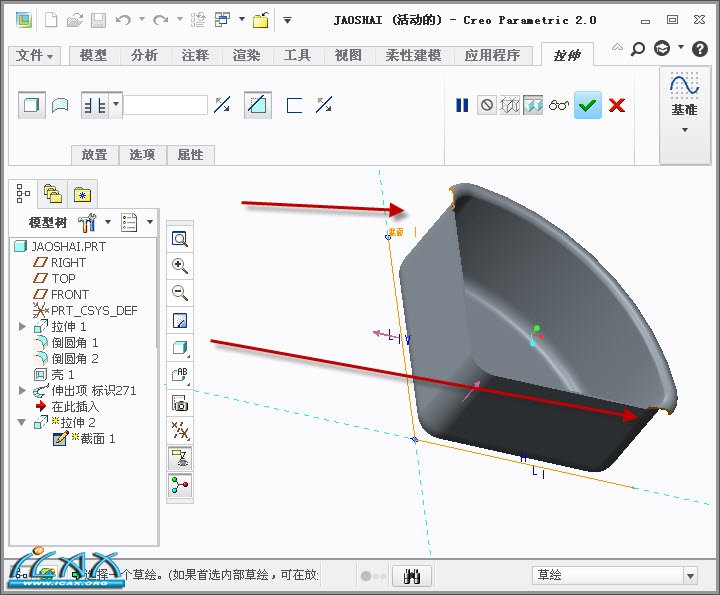Screen dimensions: 720x595
Task: Open the help question mark icon
Action: 700,49
